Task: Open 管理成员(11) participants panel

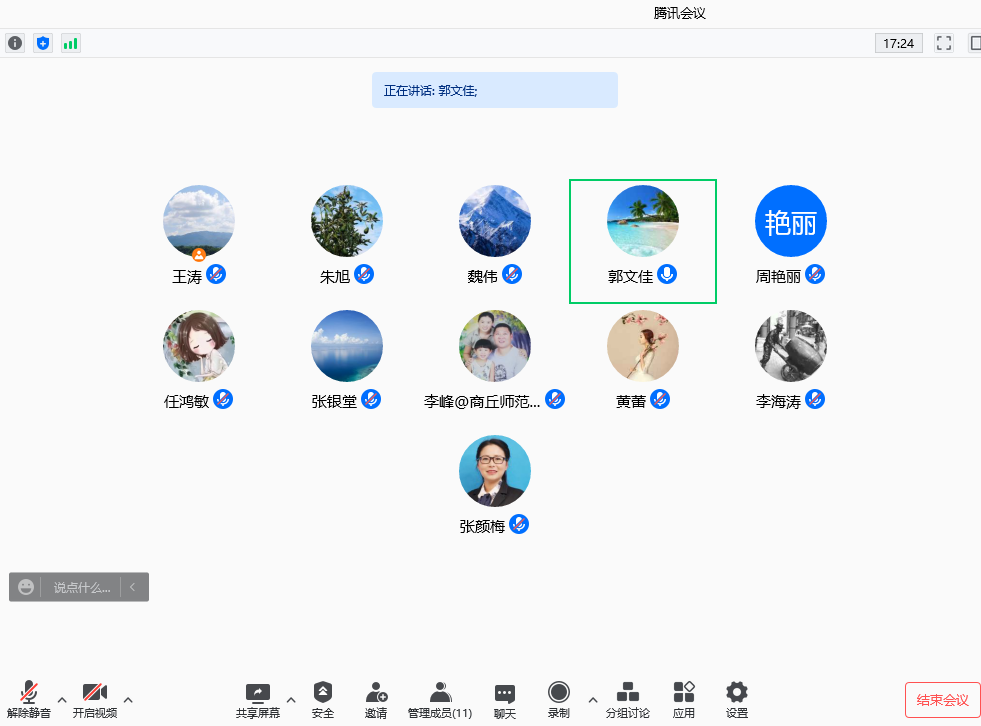Action: (440, 699)
